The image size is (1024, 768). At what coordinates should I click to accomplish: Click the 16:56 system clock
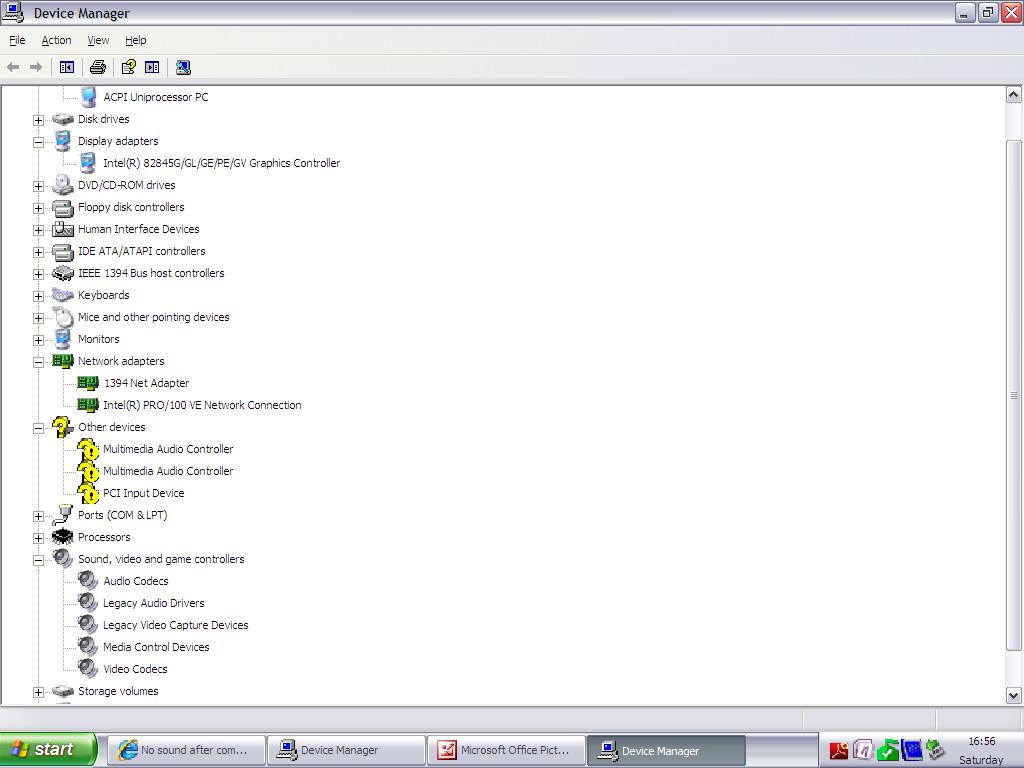pyautogui.click(x=982, y=741)
